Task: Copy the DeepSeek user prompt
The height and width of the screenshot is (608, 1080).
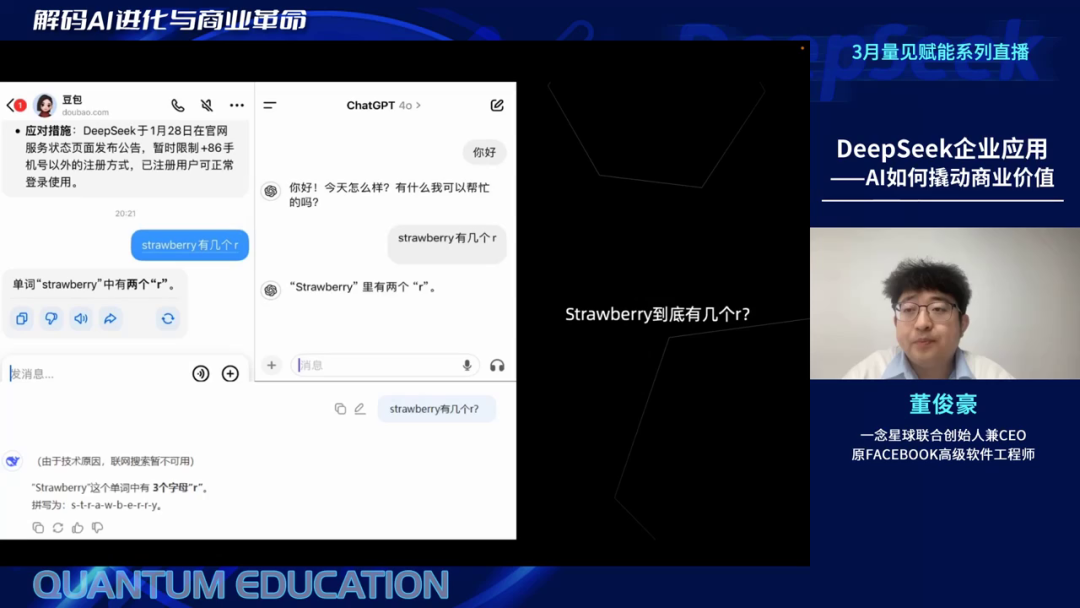Action: 340,409
